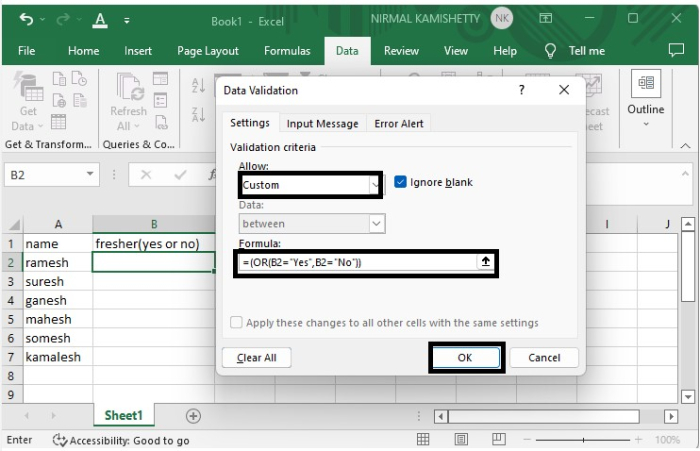This screenshot has height=451, width=700.
Task: Open the Help ribbon tab
Action: click(x=504, y=51)
